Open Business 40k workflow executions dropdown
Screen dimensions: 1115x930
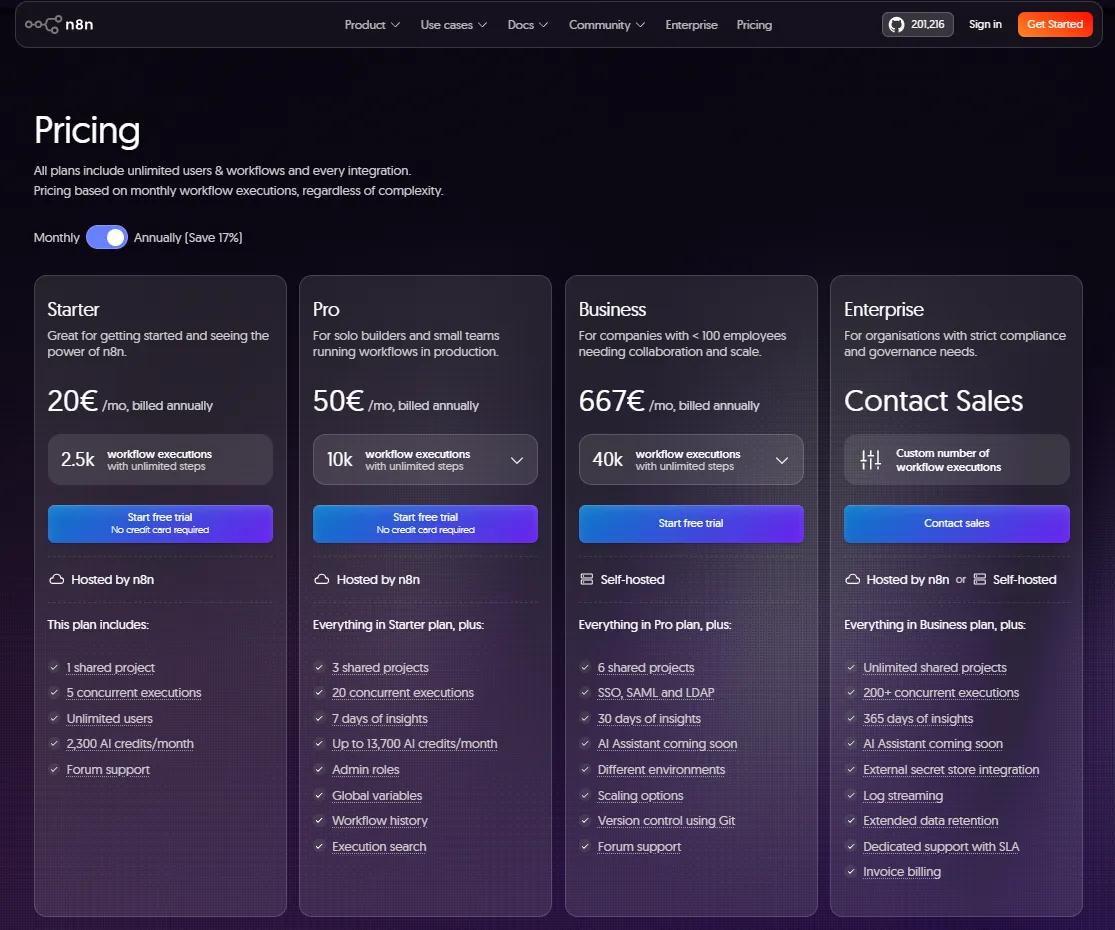tap(691, 460)
